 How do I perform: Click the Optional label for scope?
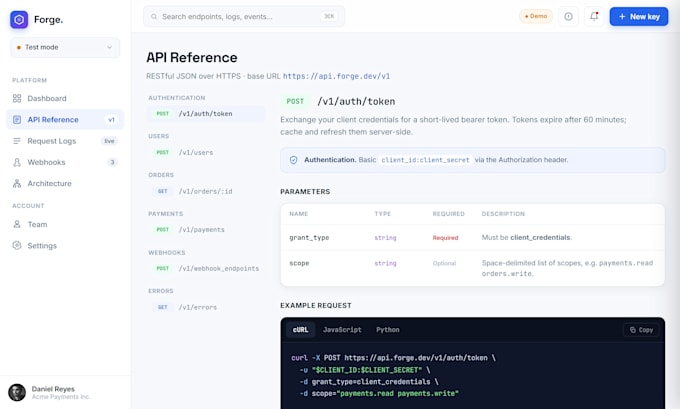(x=445, y=263)
